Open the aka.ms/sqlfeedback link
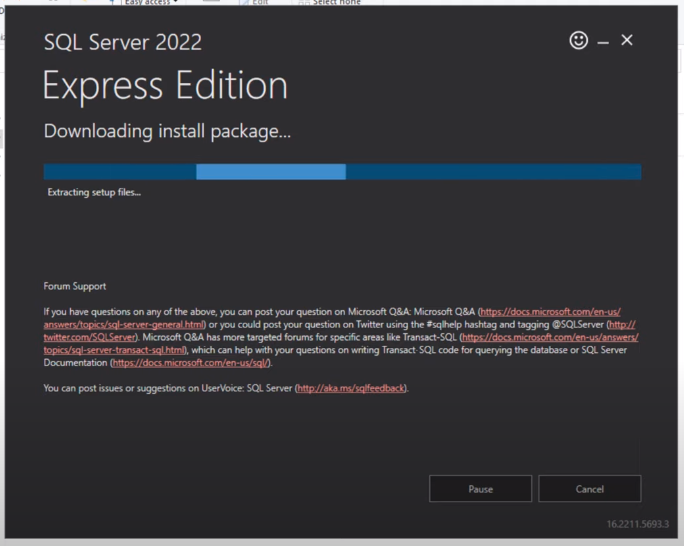The image size is (684, 546). pos(351,388)
